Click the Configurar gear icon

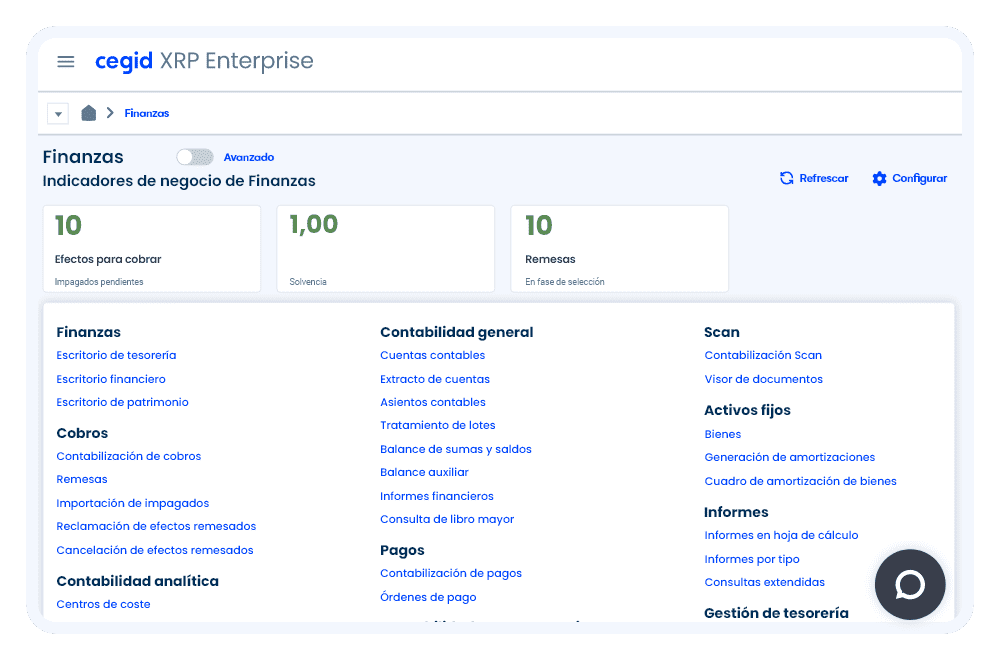(x=879, y=178)
